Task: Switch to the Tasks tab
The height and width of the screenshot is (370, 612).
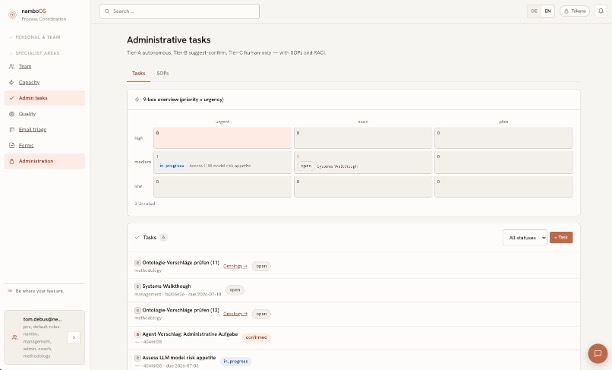Action: [139, 73]
